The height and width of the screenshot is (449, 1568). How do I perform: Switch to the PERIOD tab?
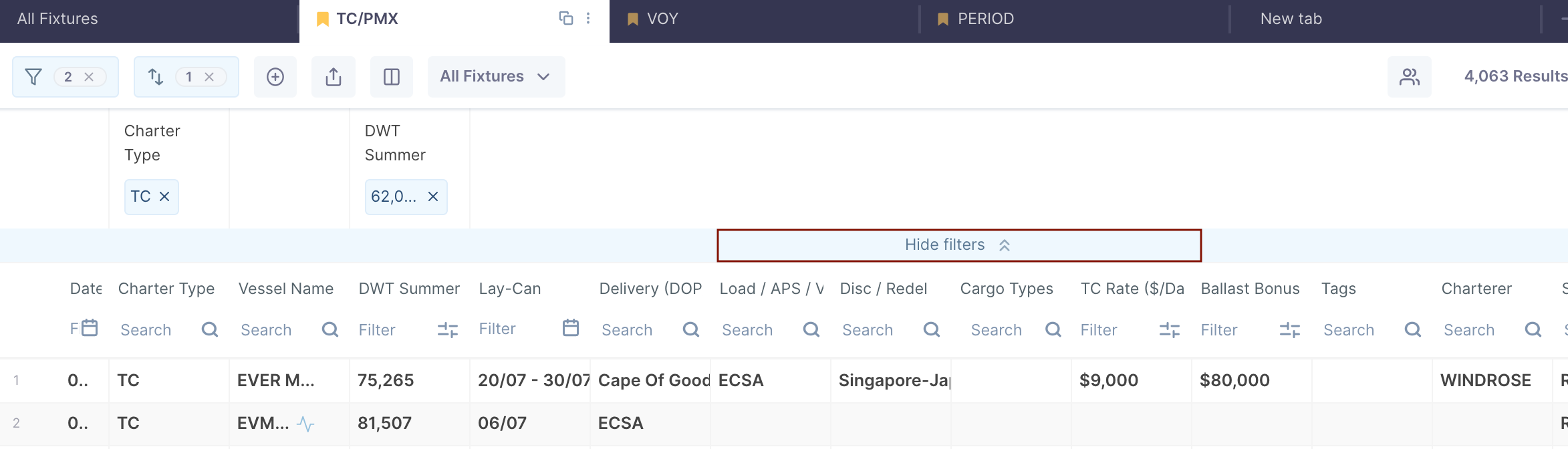[x=985, y=19]
